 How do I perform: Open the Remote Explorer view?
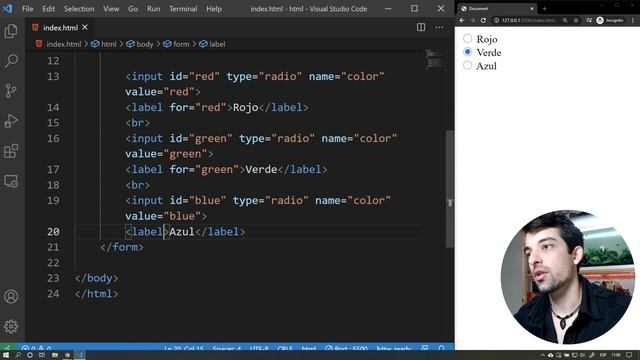tap(11, 181)
